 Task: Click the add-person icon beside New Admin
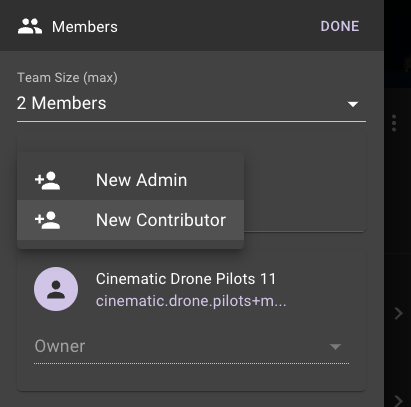48,181
